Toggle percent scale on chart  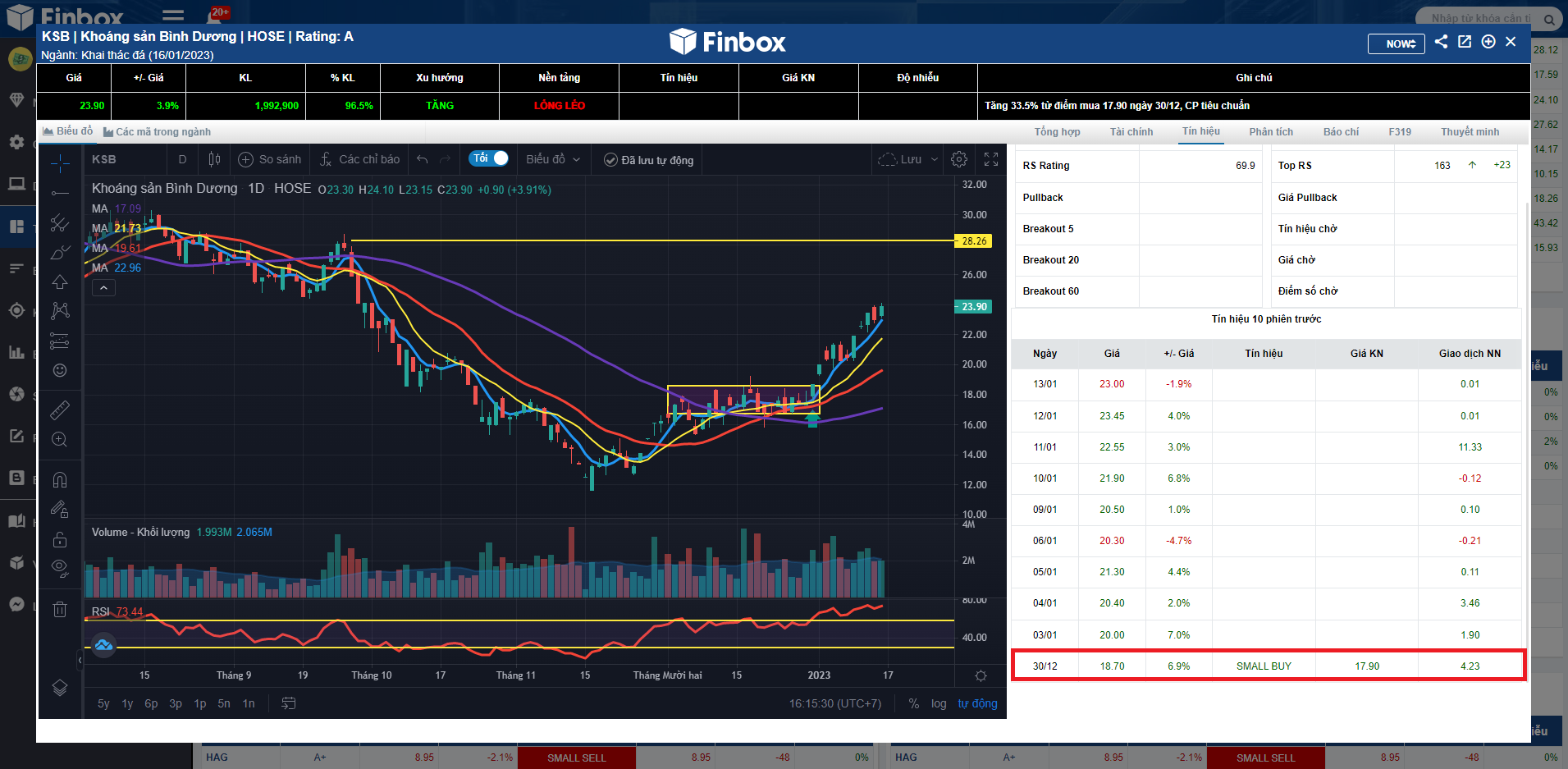914,703
